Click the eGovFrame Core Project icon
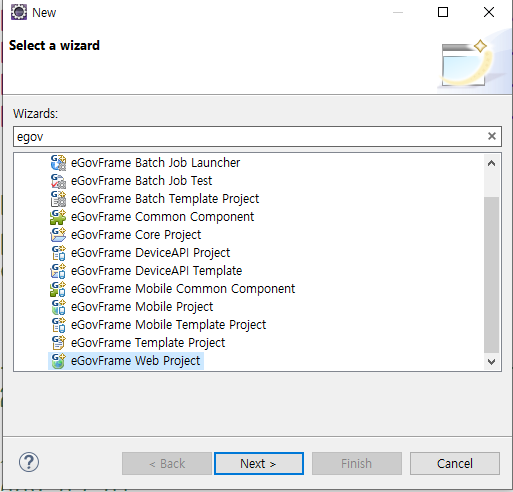This screenshot has width=513, height=492. tap(58, 235)
